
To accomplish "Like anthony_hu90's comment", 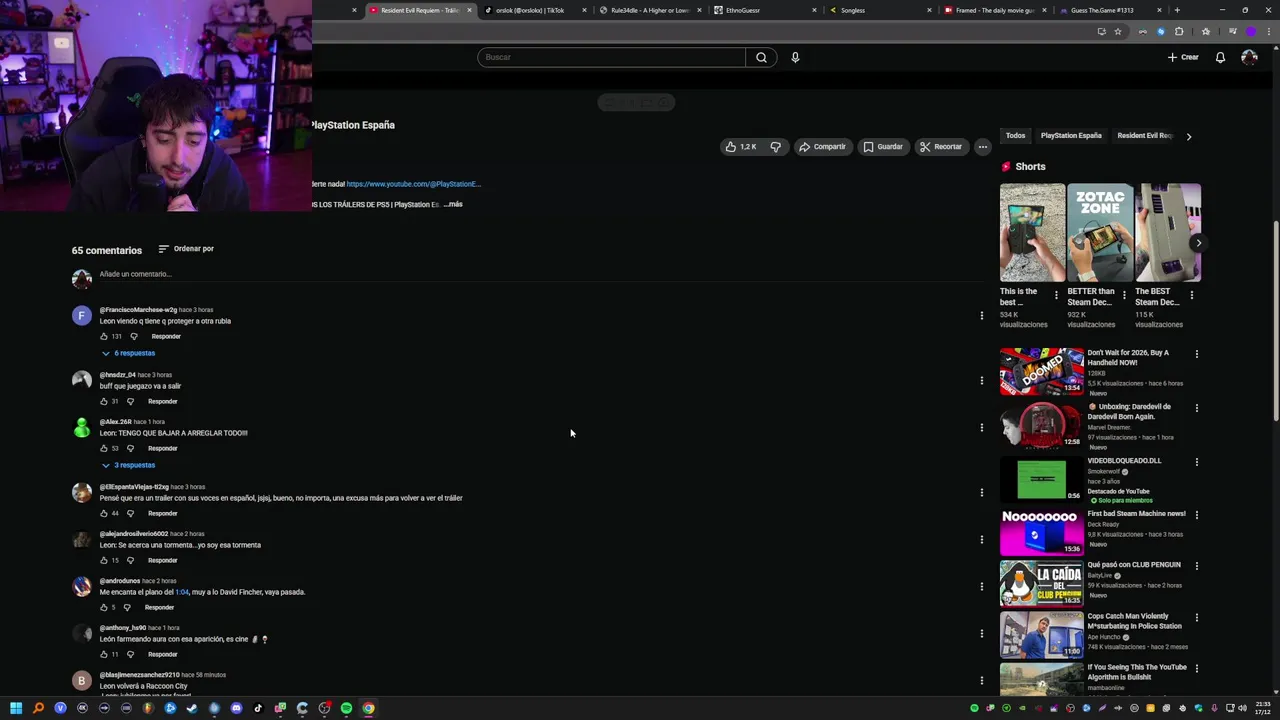I will click(103, 654).
